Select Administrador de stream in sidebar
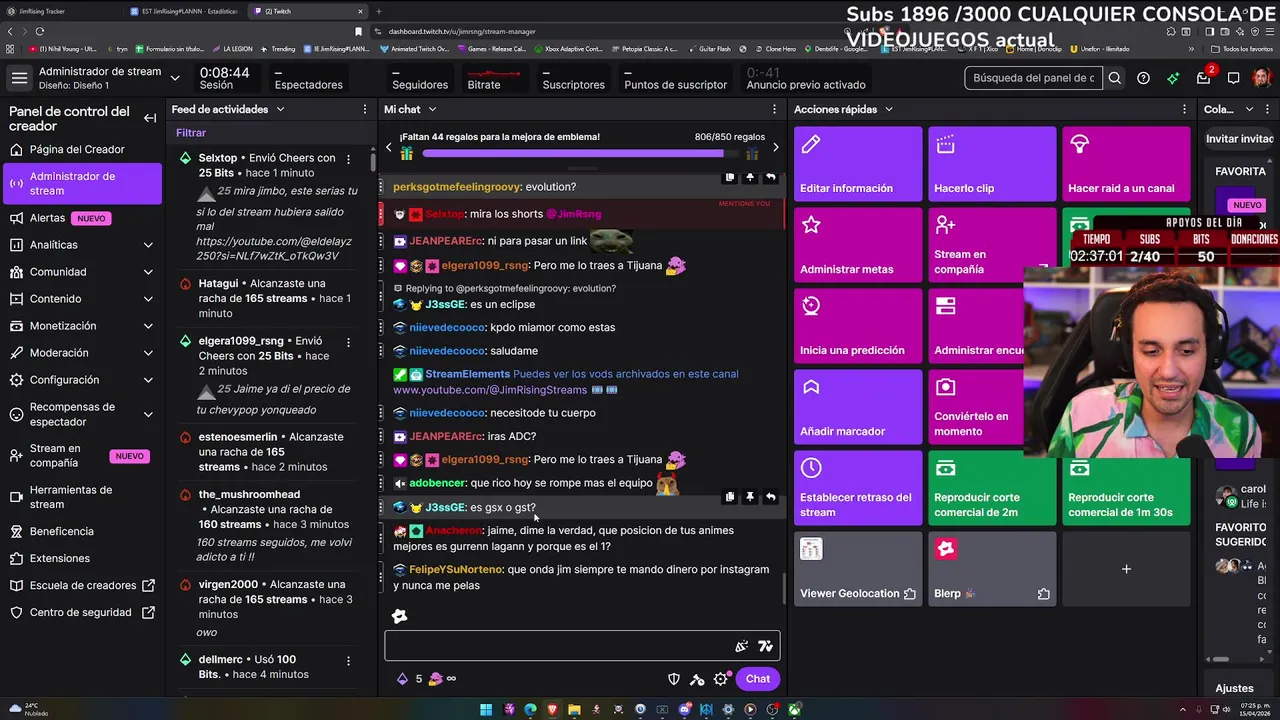The image size is (1280, 720). 81,183
